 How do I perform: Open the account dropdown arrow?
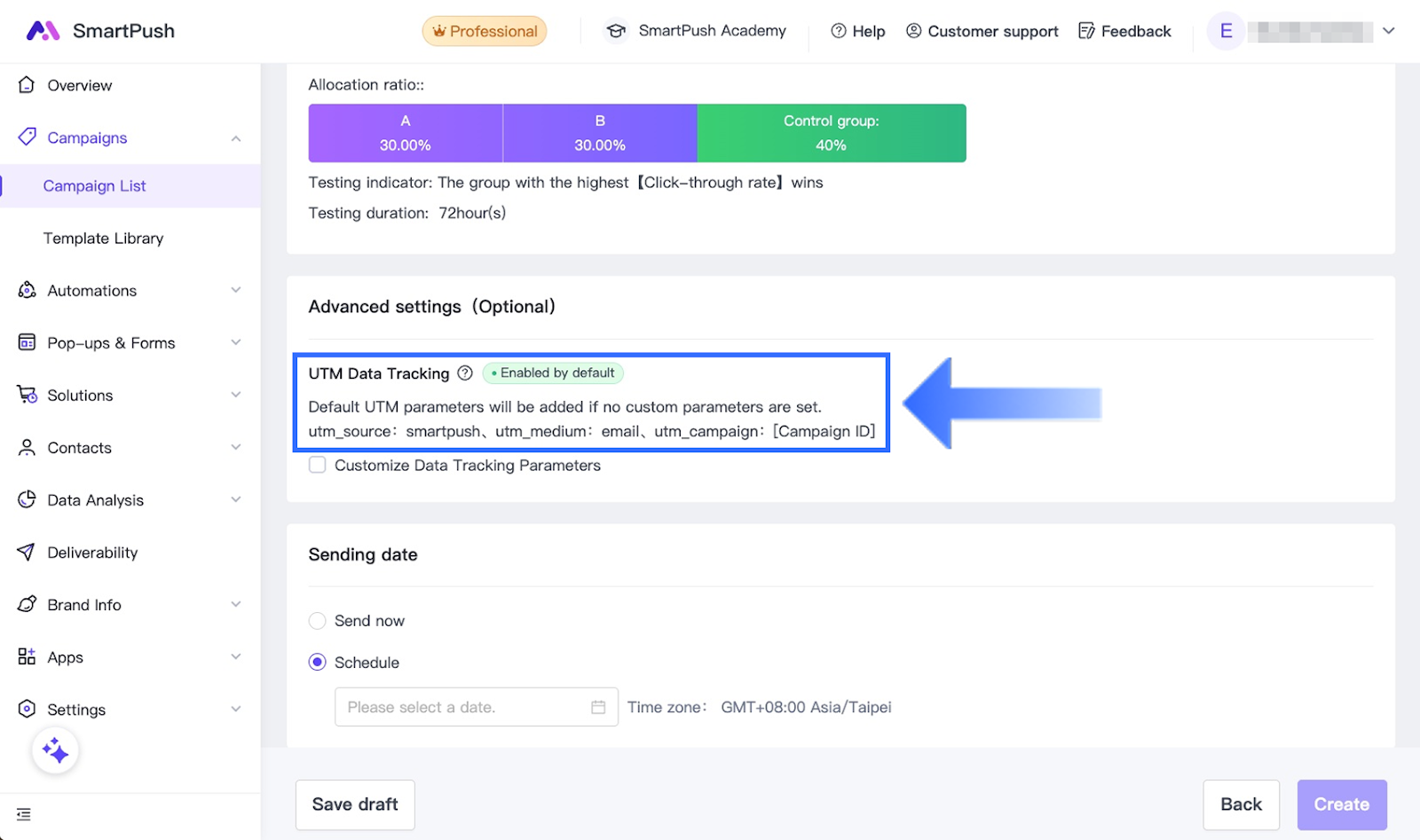pyautogui.click(x=1389, y=31)
